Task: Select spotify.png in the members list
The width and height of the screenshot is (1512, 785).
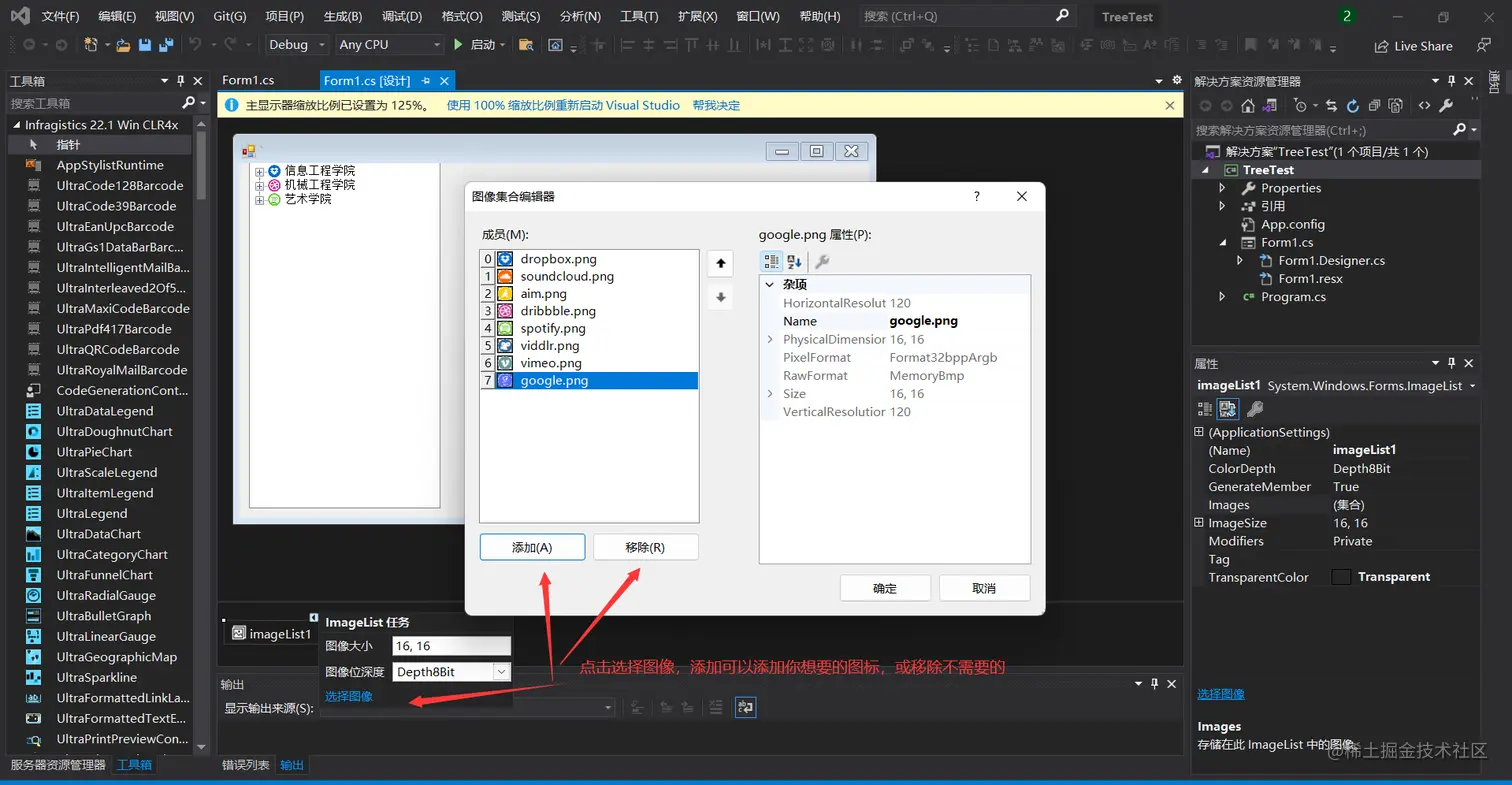Action: (x=589, y=328)
